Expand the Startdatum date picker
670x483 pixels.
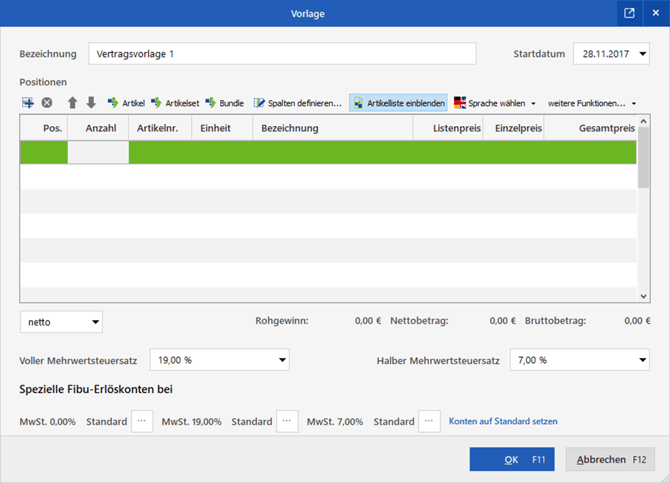tap(640, 54)
